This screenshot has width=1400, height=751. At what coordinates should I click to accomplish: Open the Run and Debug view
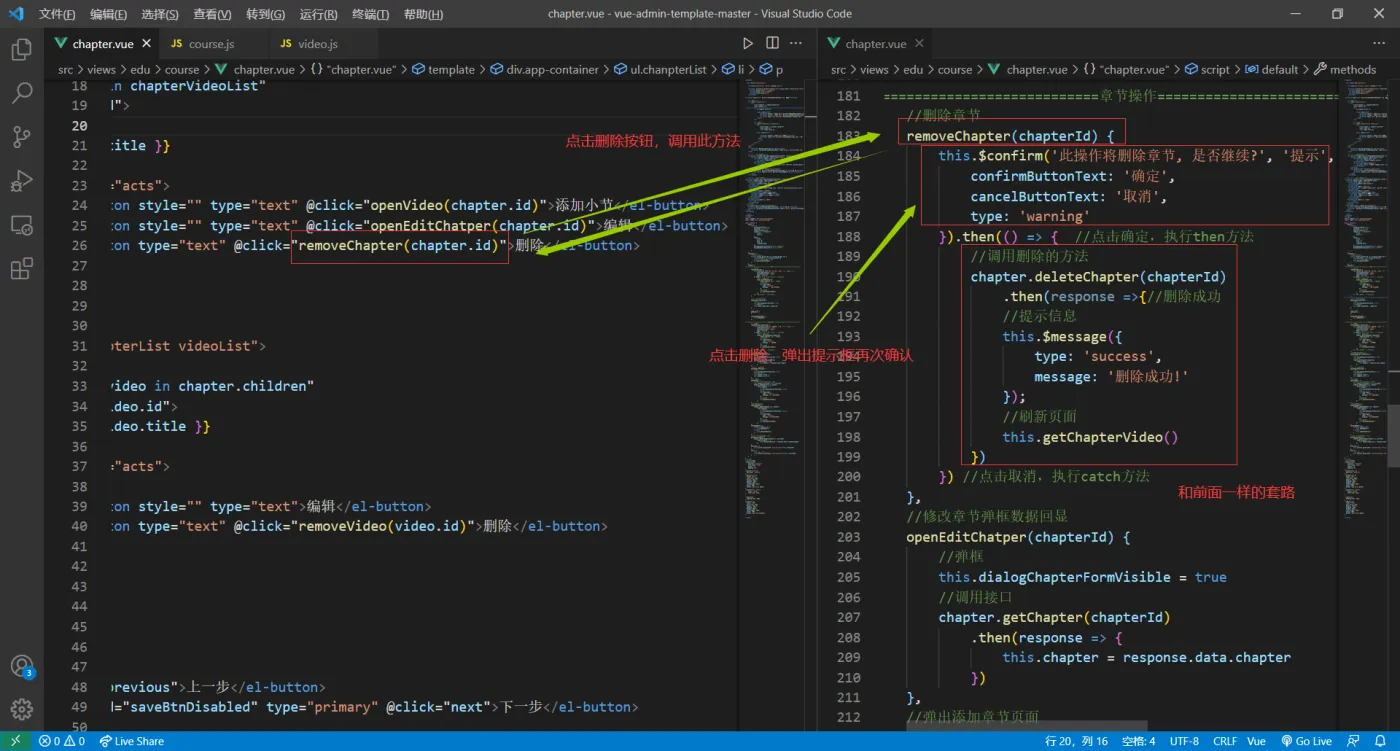click(21, 181)
